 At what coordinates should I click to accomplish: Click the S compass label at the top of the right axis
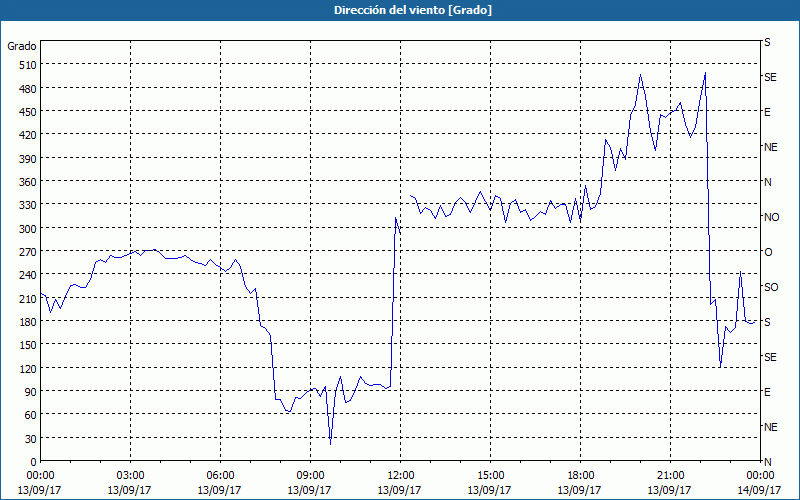[767, 42]
